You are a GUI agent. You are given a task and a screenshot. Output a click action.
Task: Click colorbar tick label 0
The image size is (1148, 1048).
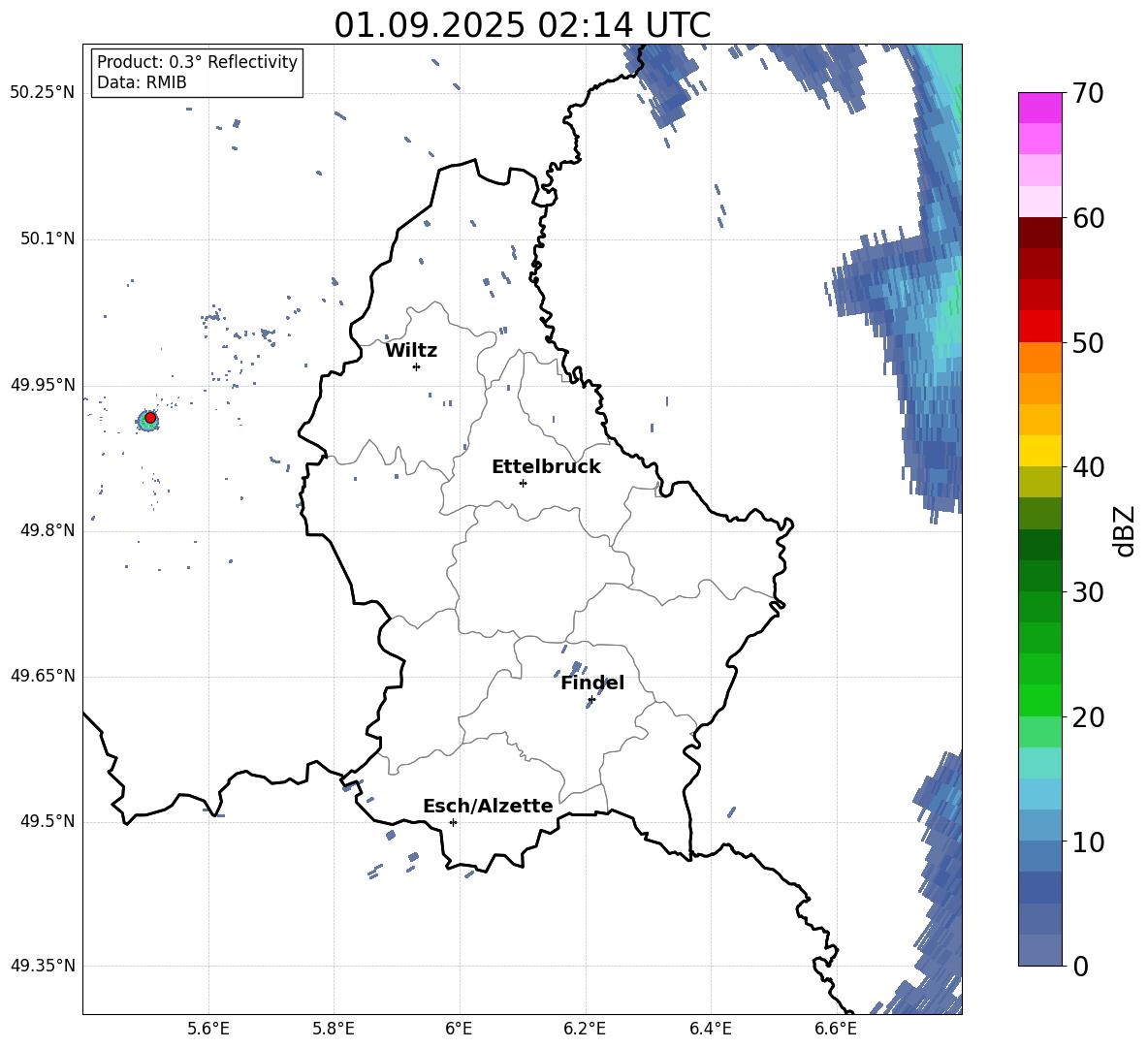pyautogui.click(x=1079, y=966)
